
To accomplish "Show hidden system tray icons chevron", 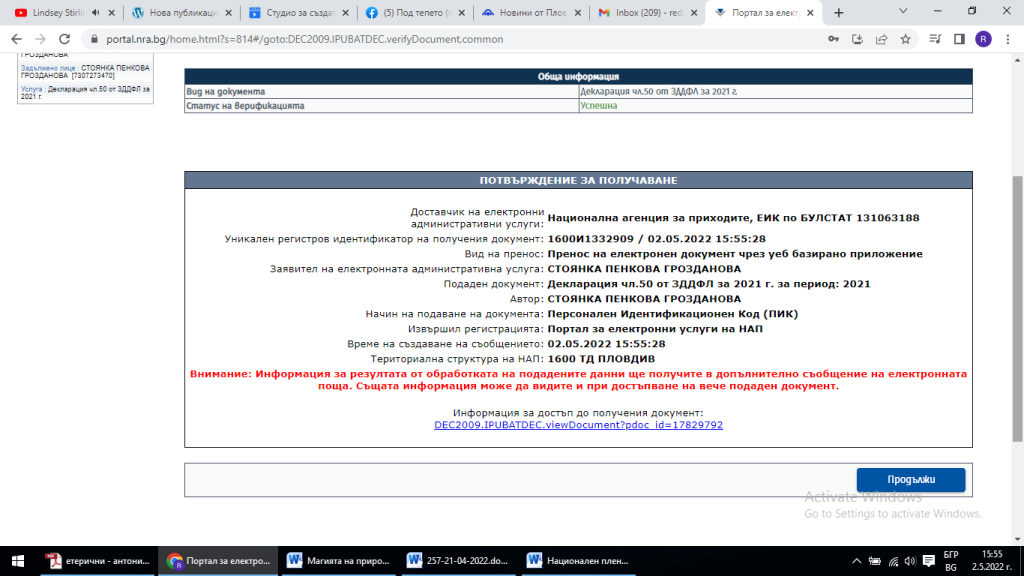I will click(x=856, y=561).
